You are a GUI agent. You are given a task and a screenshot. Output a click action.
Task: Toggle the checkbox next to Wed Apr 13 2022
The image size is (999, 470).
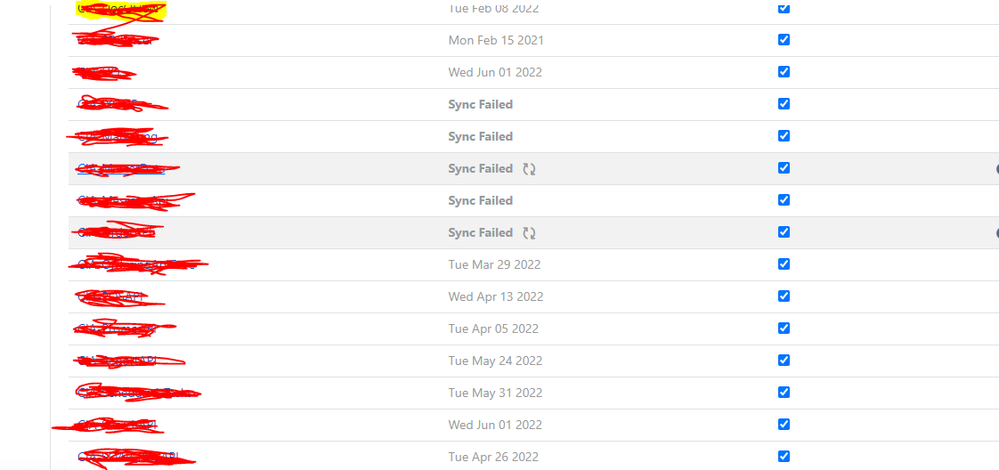(784, 296)
